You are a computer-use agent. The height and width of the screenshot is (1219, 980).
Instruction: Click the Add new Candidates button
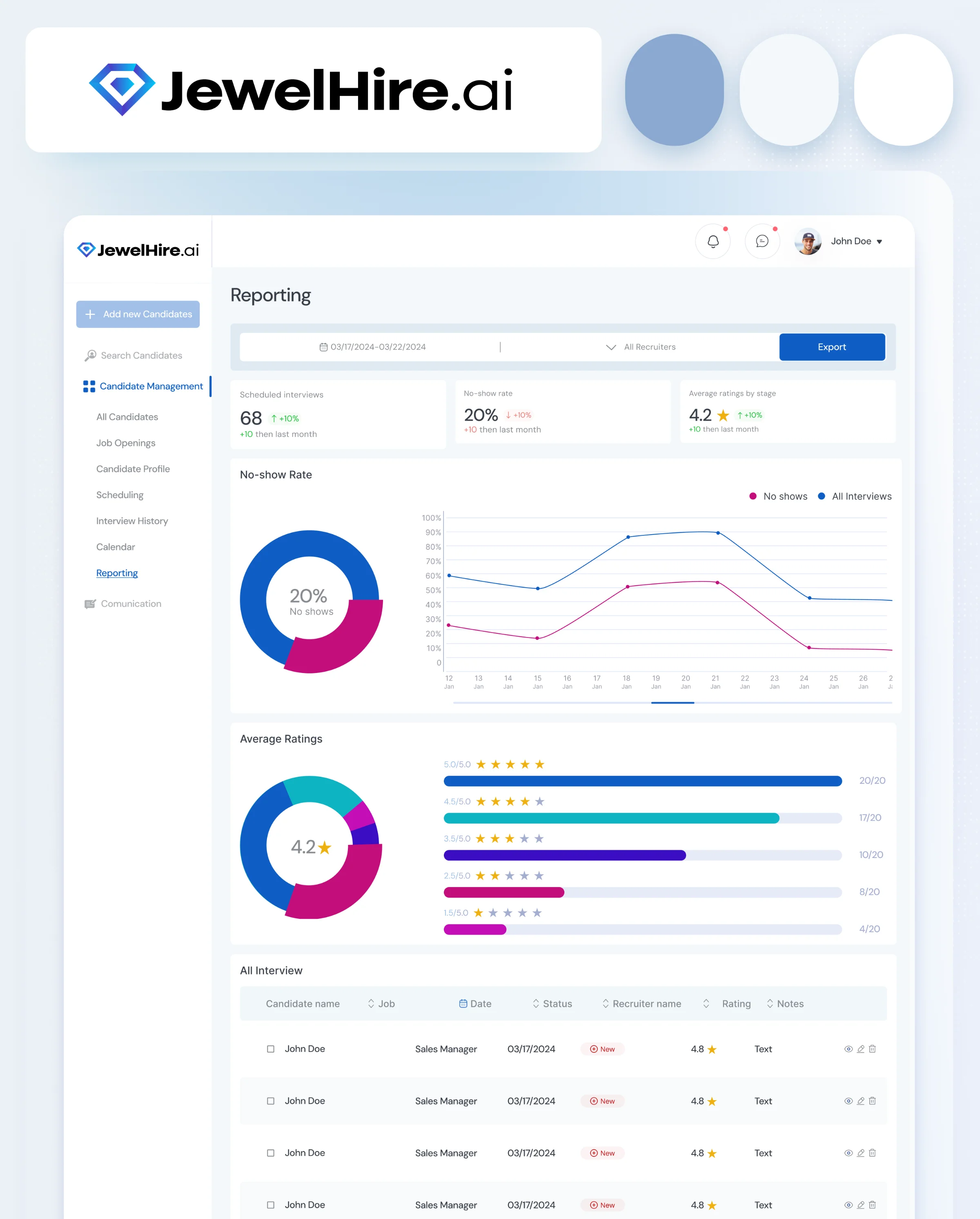point(138,314)
